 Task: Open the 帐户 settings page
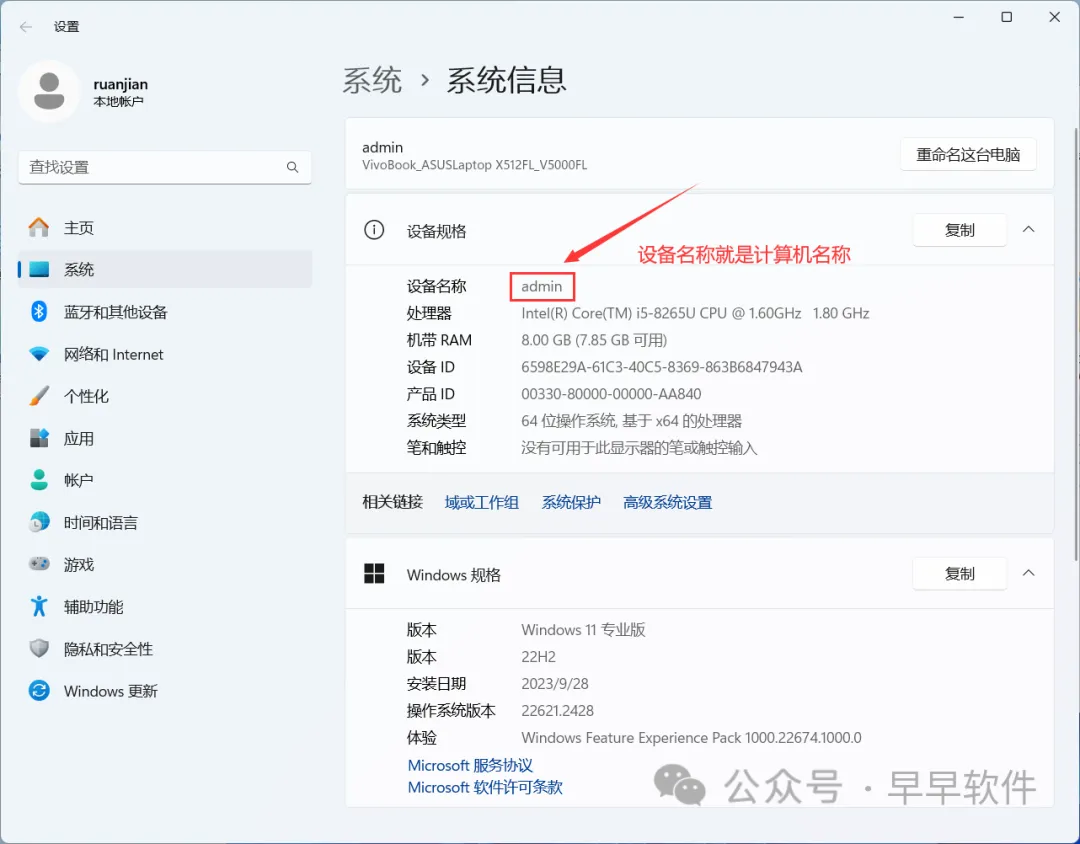point(165,480)
